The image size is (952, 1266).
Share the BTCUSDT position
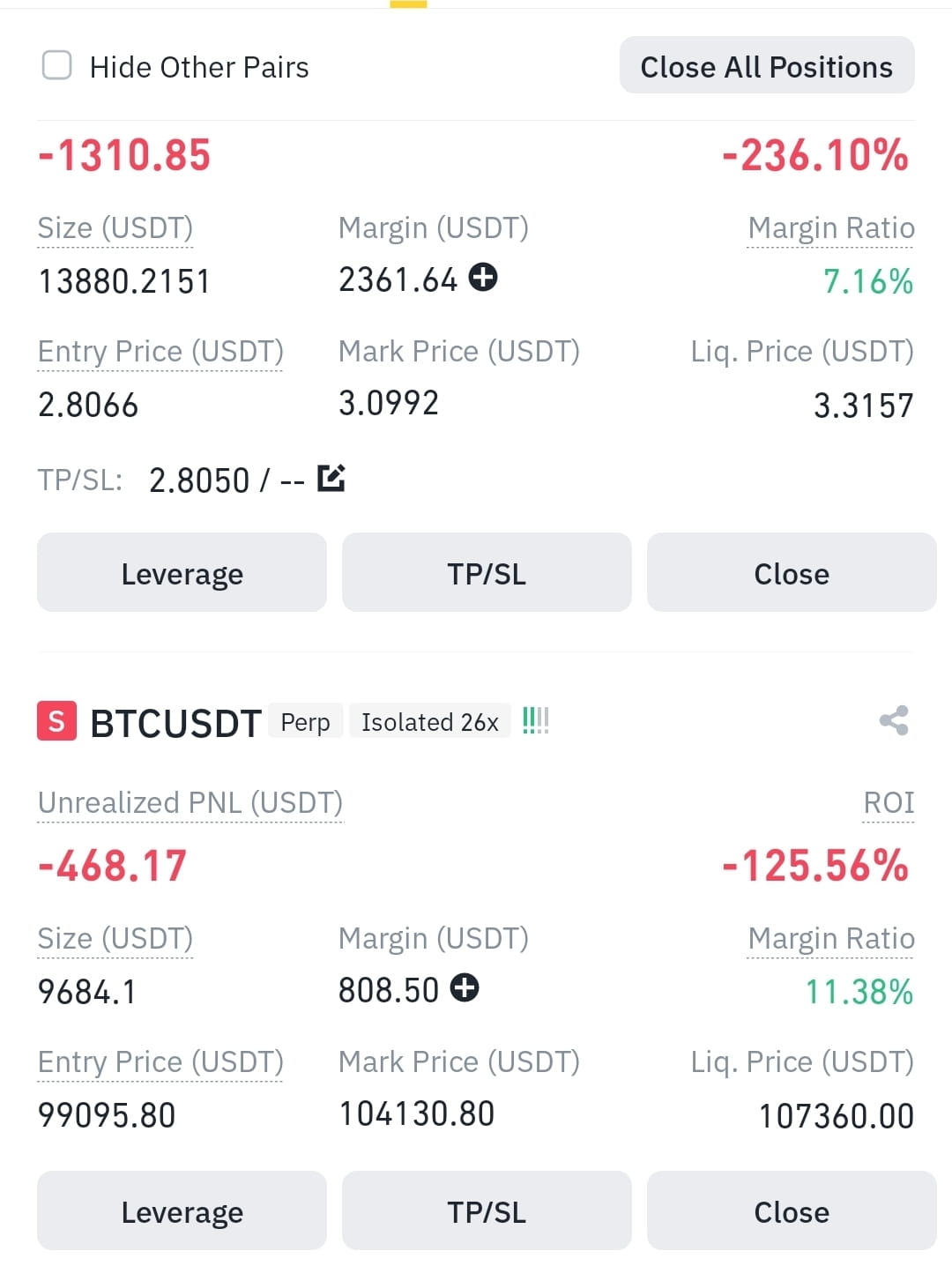(894, 721)
